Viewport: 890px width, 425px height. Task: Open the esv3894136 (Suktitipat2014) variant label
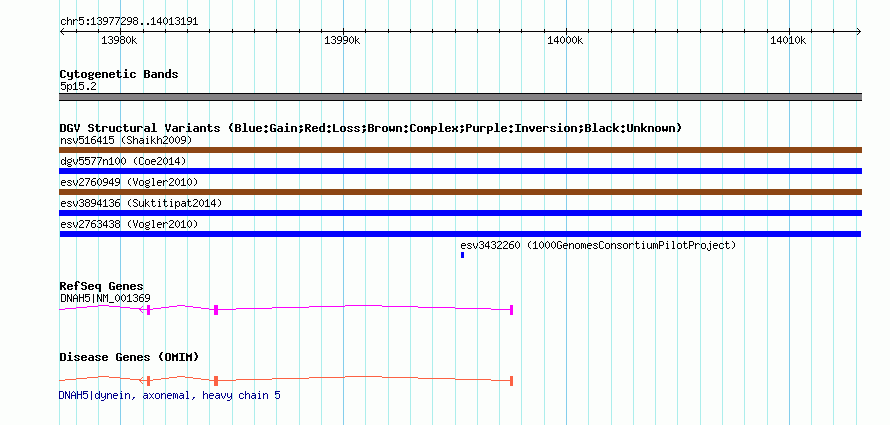pos(141,203)
